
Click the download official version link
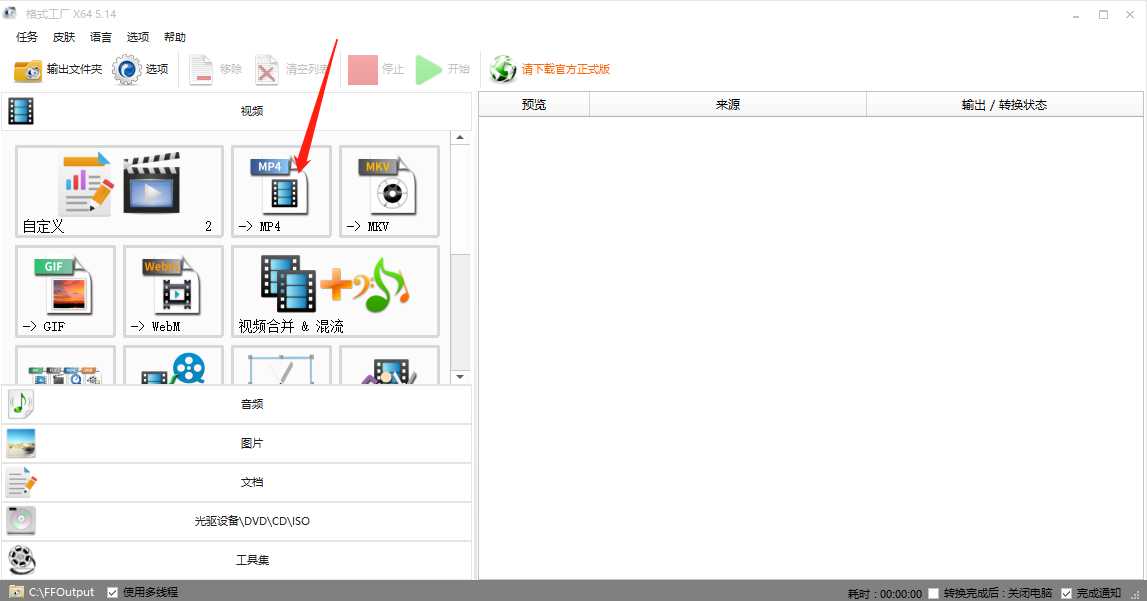[x=565, y=70]
